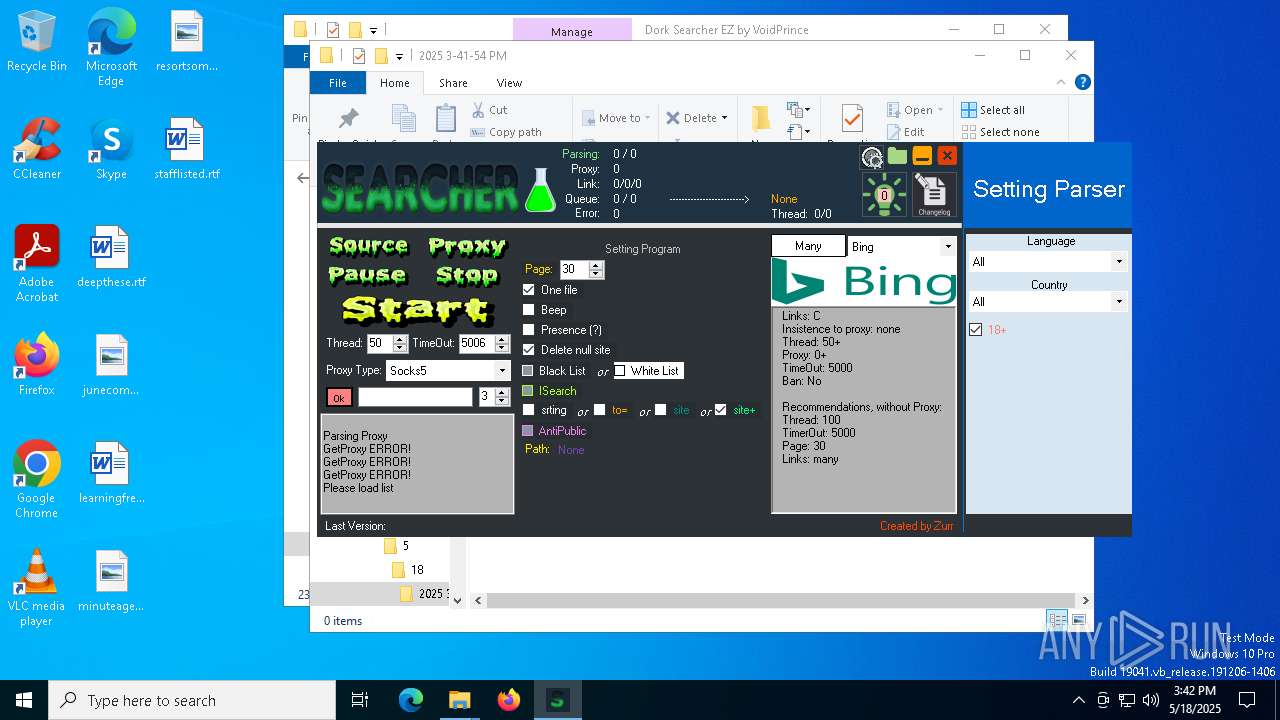
Task: Switch to the Home ribbon tab
Action: 395,83
